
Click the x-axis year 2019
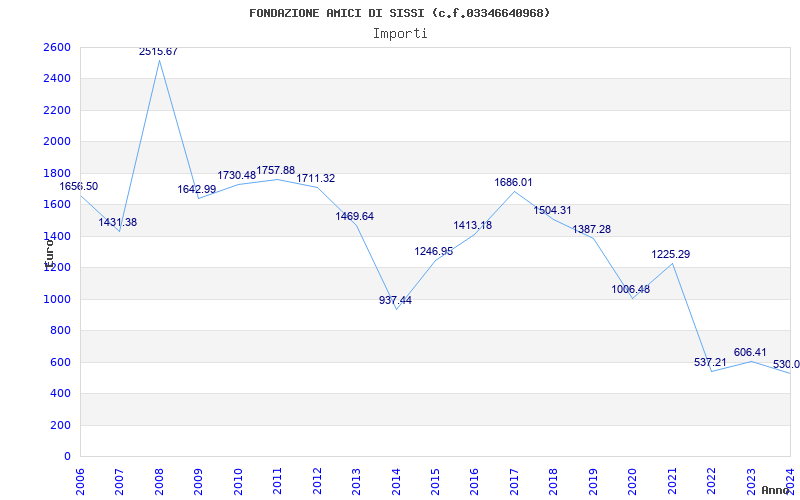point(593,482)
